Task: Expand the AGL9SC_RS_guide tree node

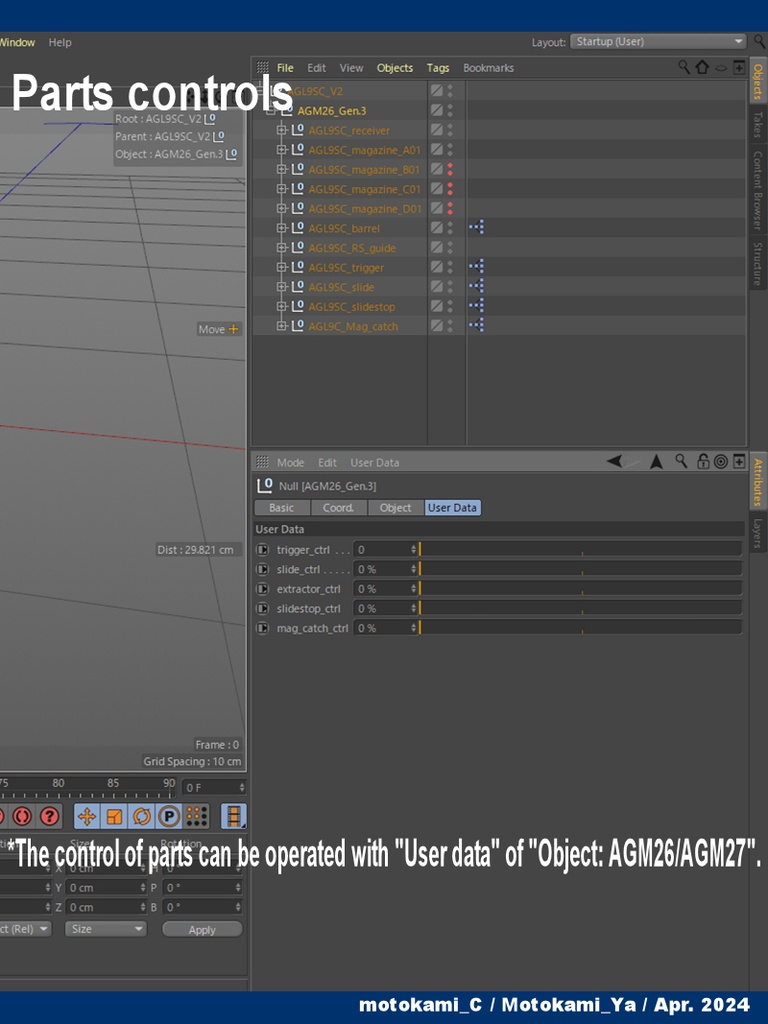Action: point(281,248)
